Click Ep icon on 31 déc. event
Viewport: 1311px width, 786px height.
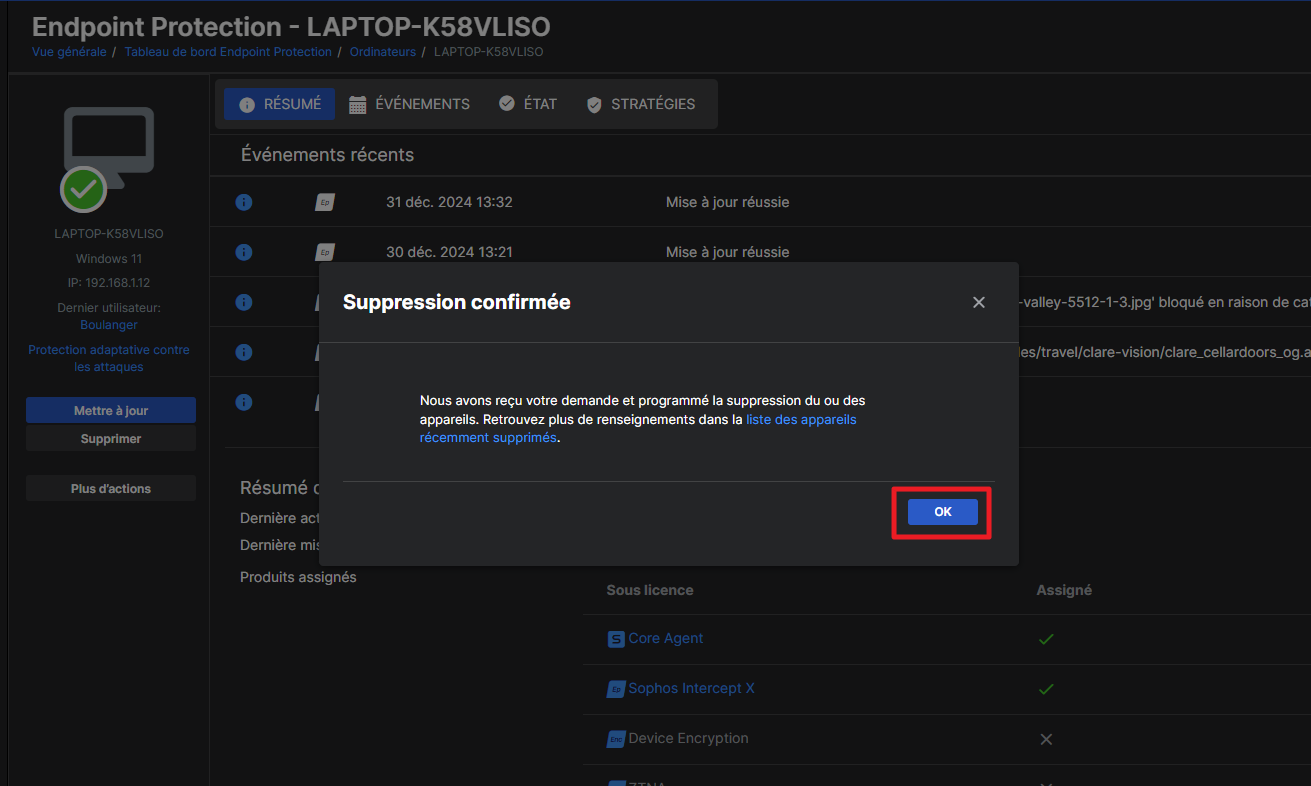(324, 202)
